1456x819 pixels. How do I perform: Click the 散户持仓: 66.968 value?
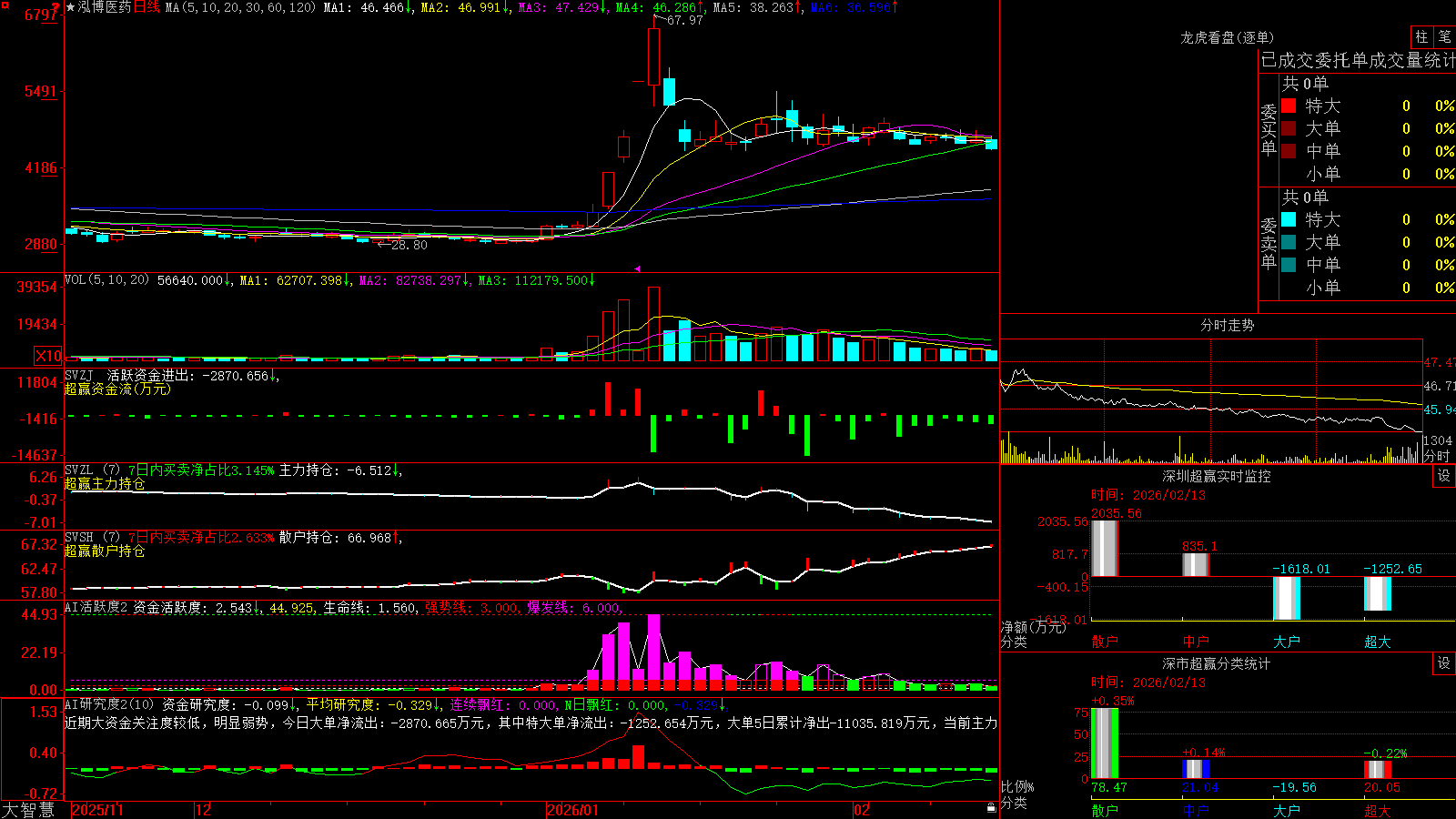click(x=336, y=538)
